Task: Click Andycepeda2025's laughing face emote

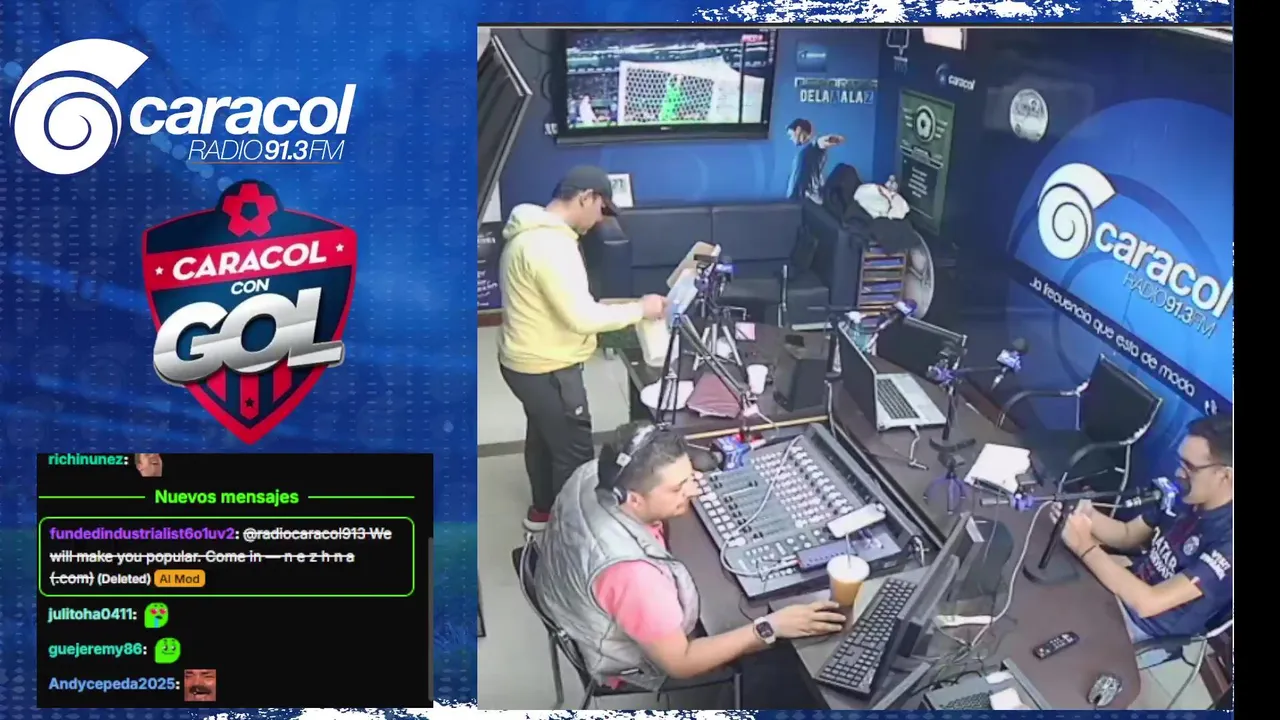Action: (x=200, y=685)
